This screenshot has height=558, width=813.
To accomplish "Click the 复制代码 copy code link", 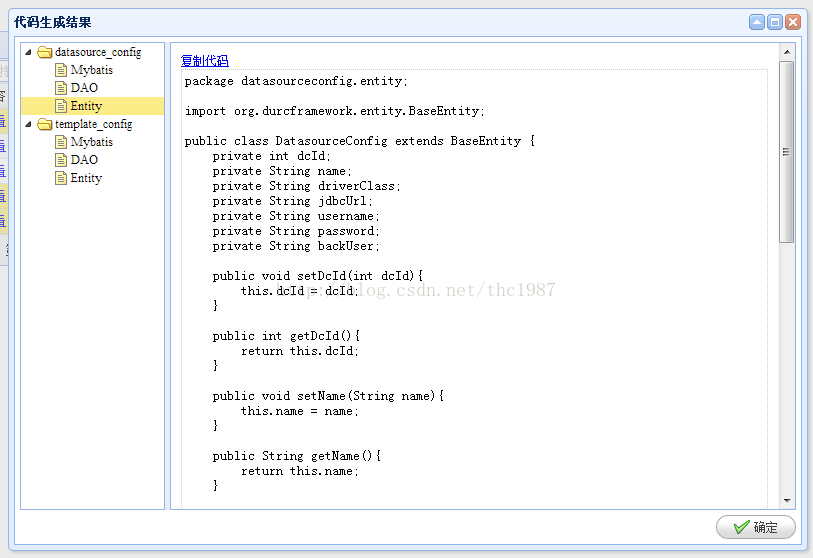I will (204, 61).
